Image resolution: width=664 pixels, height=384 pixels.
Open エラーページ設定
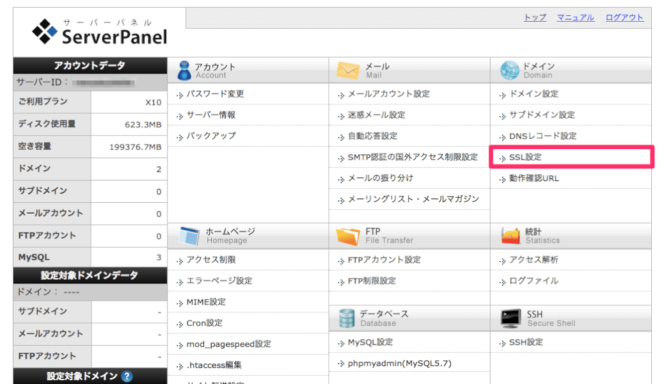(x=219, y=281)
